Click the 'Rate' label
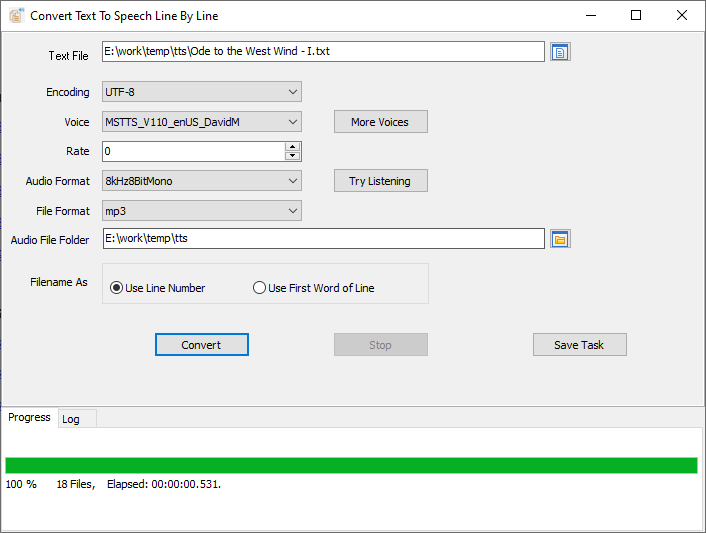 pos(78,151)
